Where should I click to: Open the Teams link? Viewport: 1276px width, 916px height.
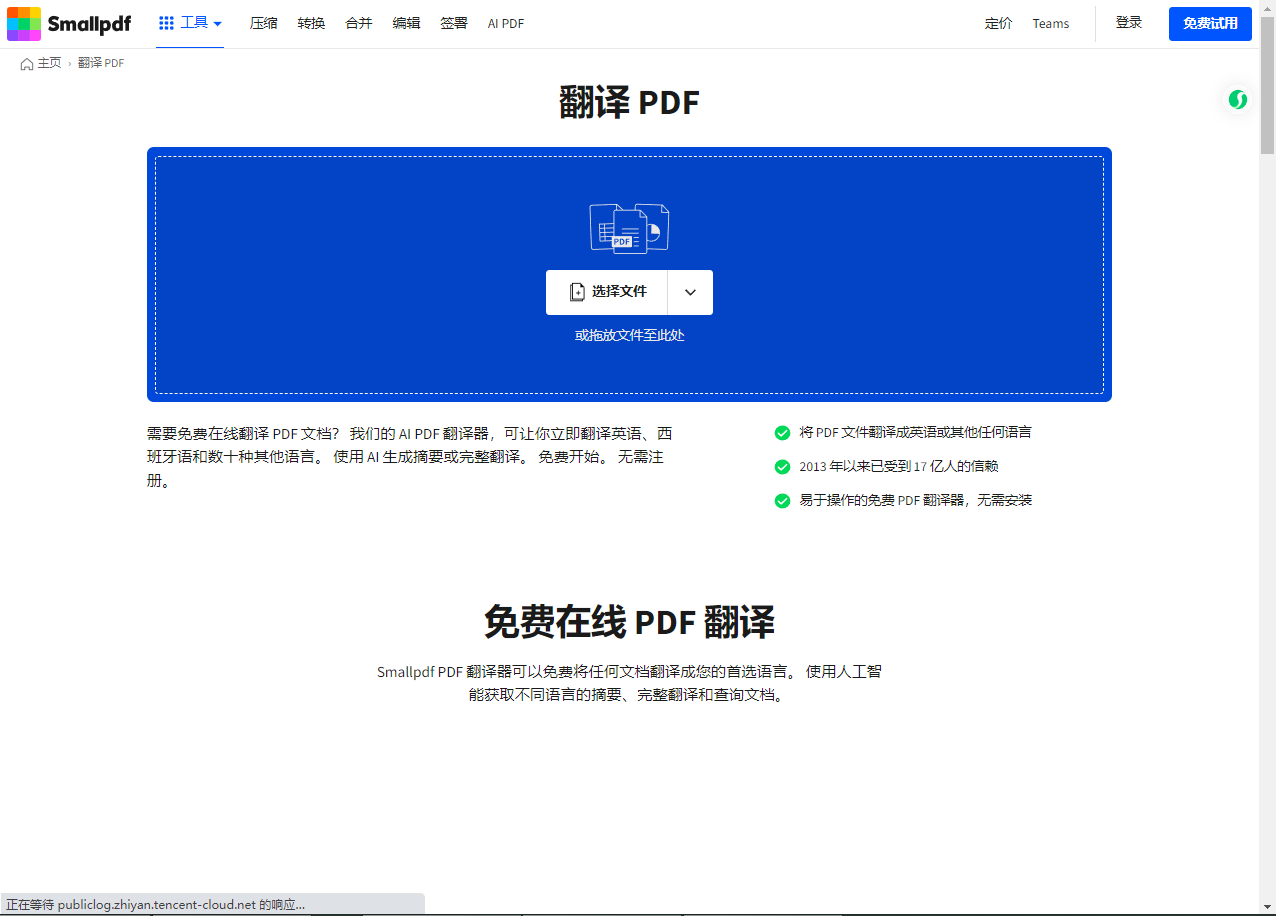click(x=1051, y=23)
